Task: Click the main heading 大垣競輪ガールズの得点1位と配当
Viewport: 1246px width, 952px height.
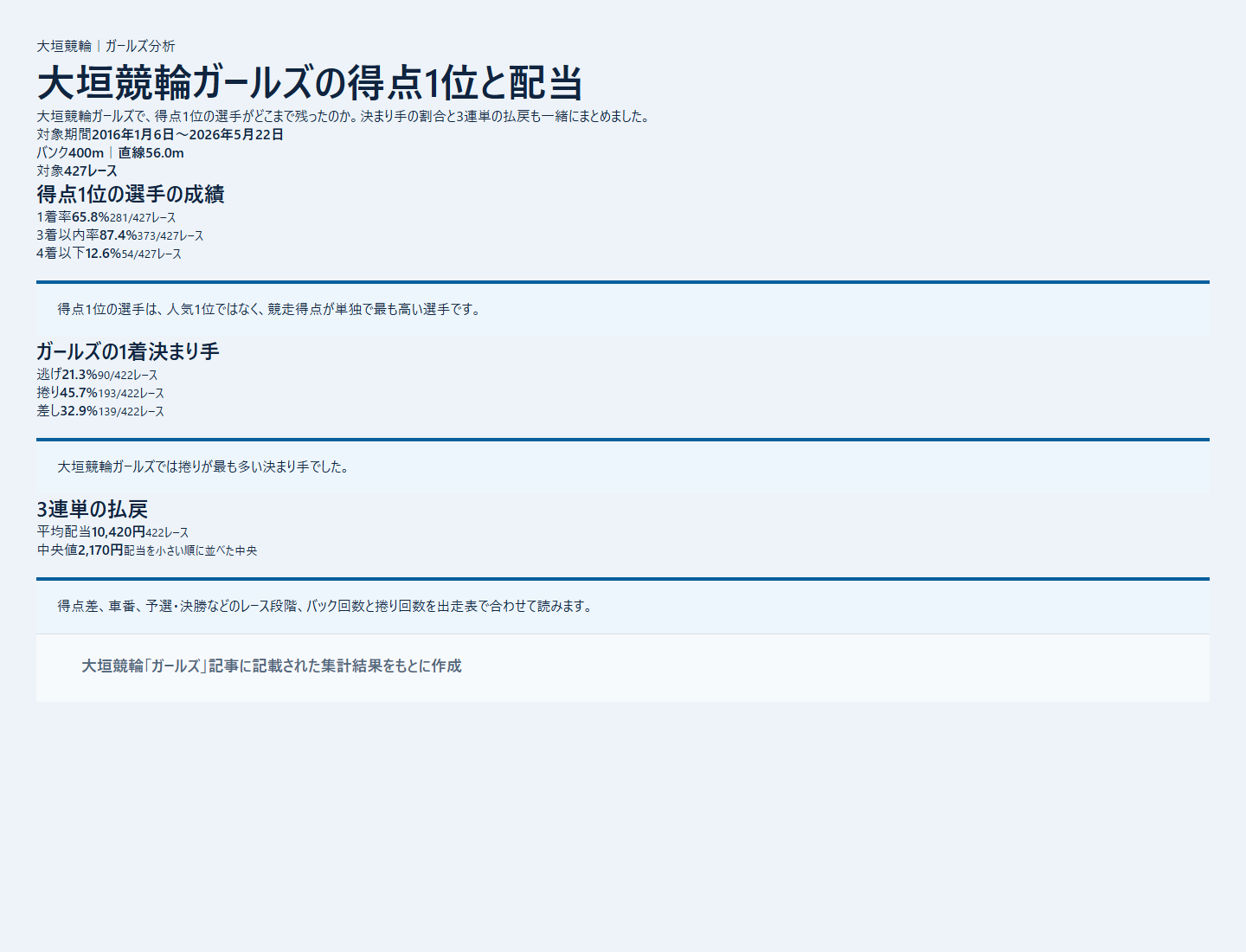Action: click(310, 83)
